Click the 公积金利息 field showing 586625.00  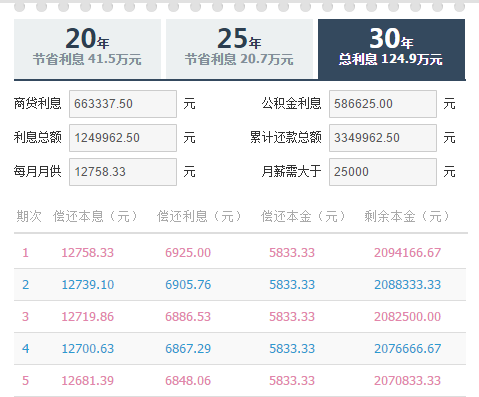tap(383, 104)
